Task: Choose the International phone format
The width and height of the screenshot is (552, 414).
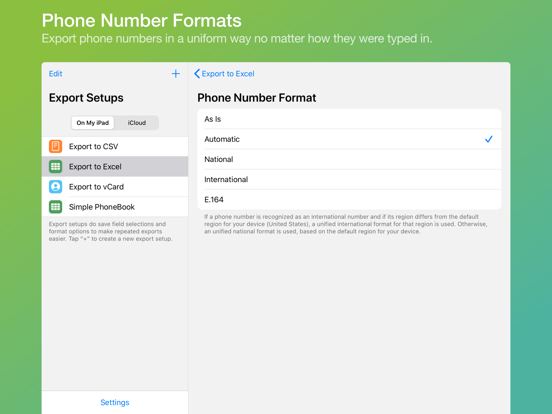Action: (x=349, y=179)
